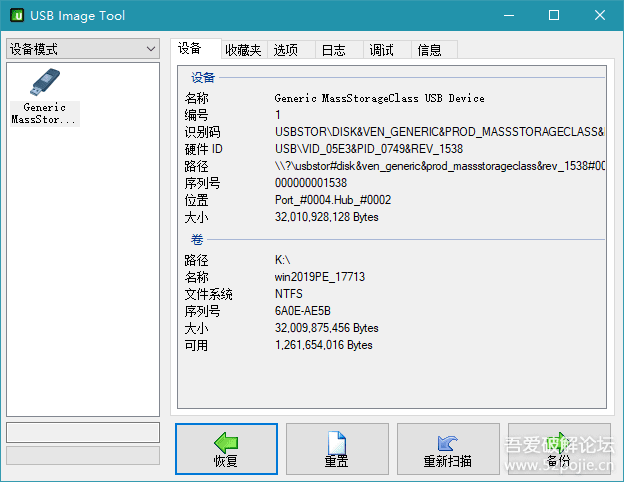Click the serial number 000000001538
Viewport: 624px width, 482px height.
point(311,183)
